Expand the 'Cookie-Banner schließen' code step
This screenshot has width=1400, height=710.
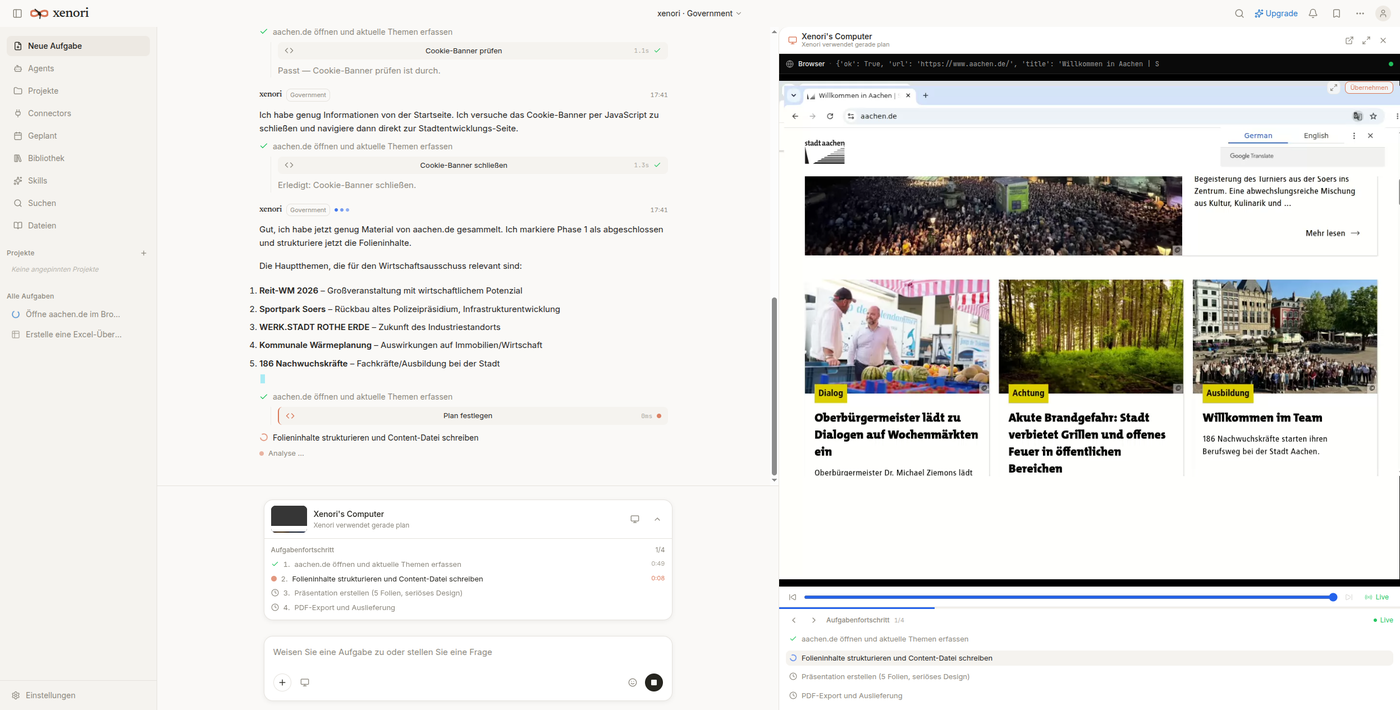(x=472, y=165)
